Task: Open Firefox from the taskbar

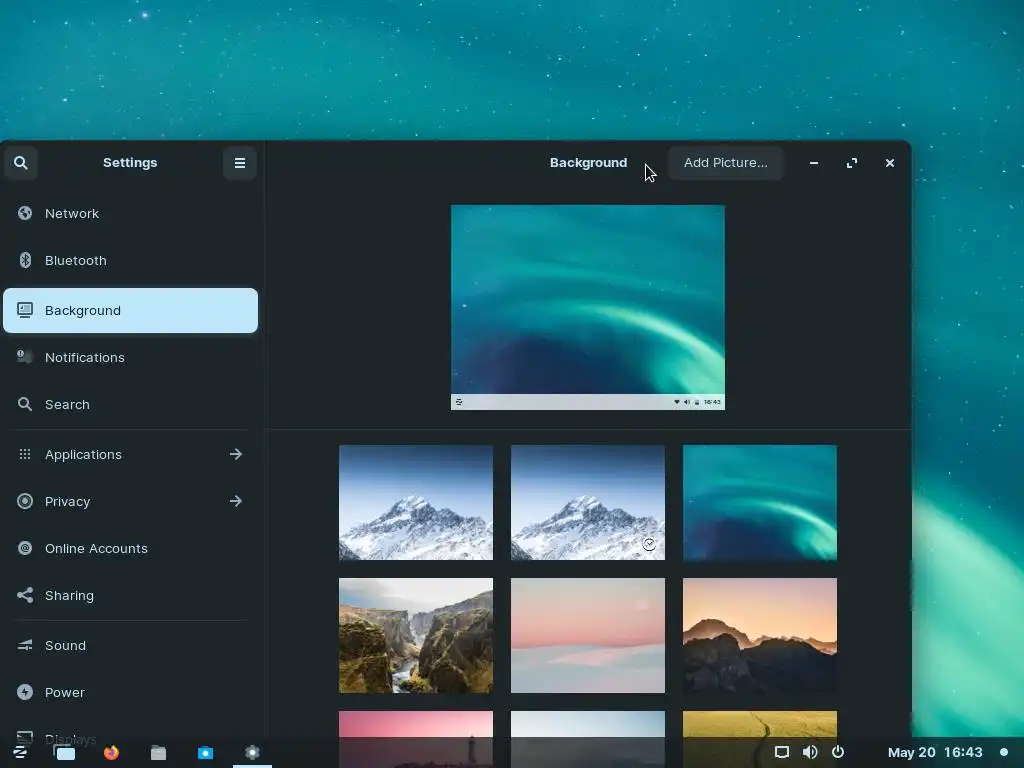Action: tap(112, 752)
